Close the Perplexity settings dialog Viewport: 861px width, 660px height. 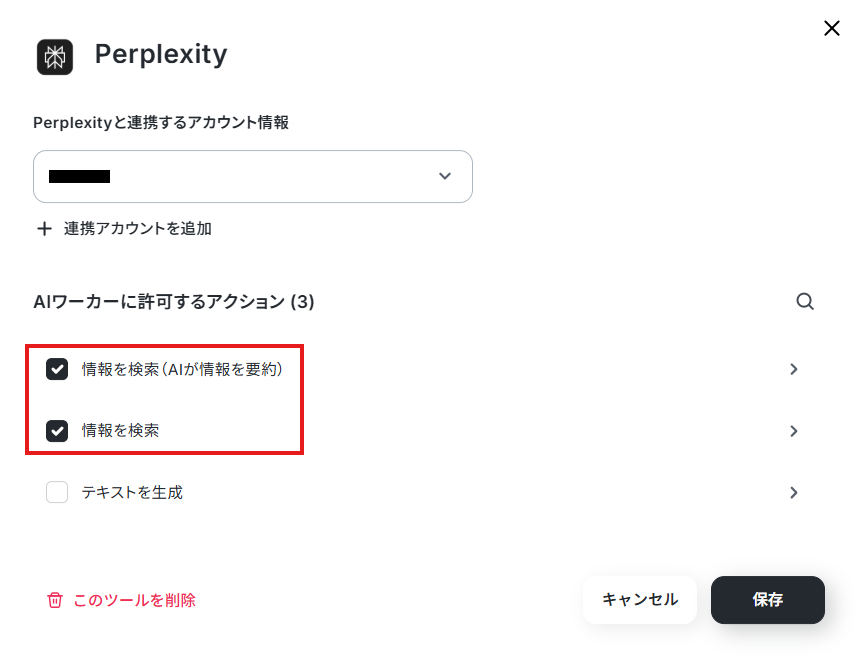click(831, 28)
